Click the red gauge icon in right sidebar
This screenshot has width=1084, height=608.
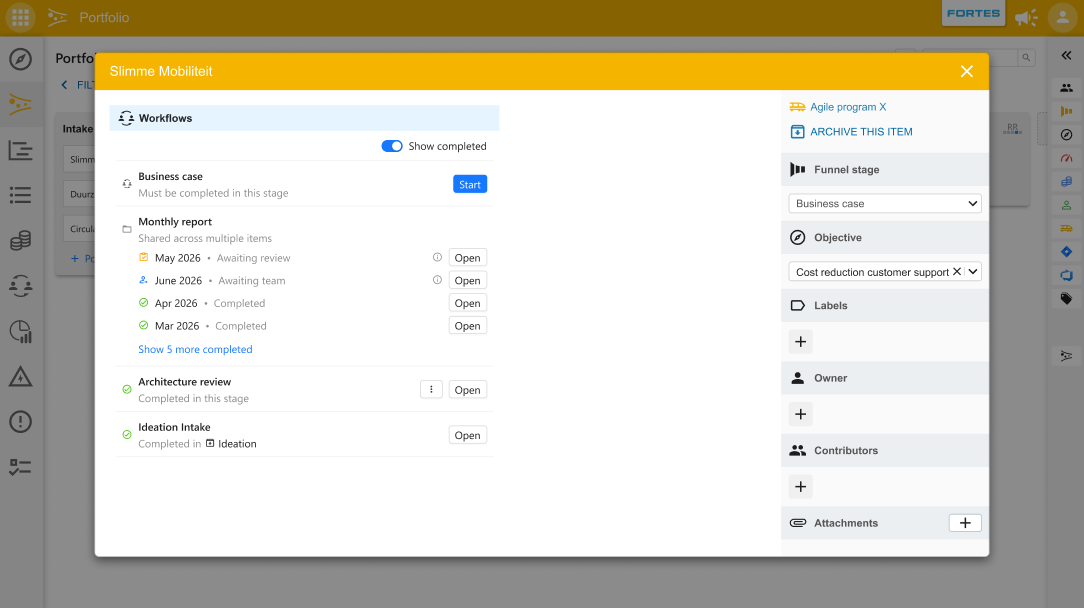(x=1066, y=158)
